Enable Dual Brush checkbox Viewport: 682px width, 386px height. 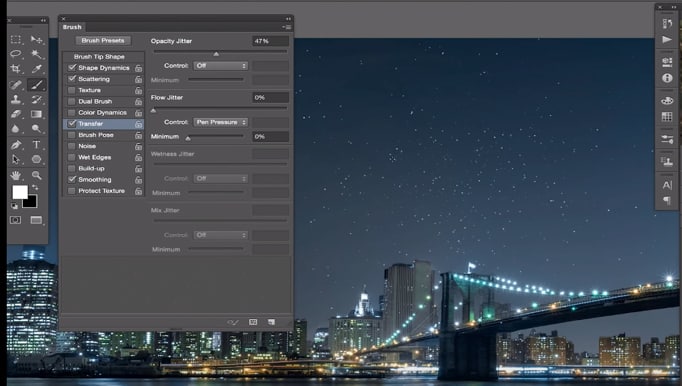[72, 101]
